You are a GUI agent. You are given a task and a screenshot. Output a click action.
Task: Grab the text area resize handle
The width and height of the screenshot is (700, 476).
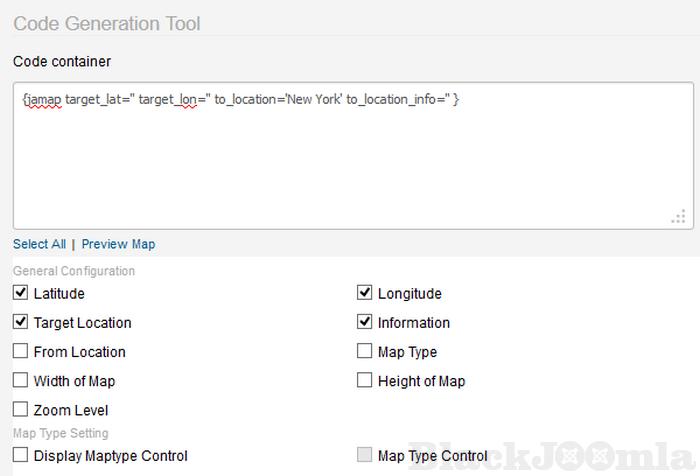click(x=678, y=217)
